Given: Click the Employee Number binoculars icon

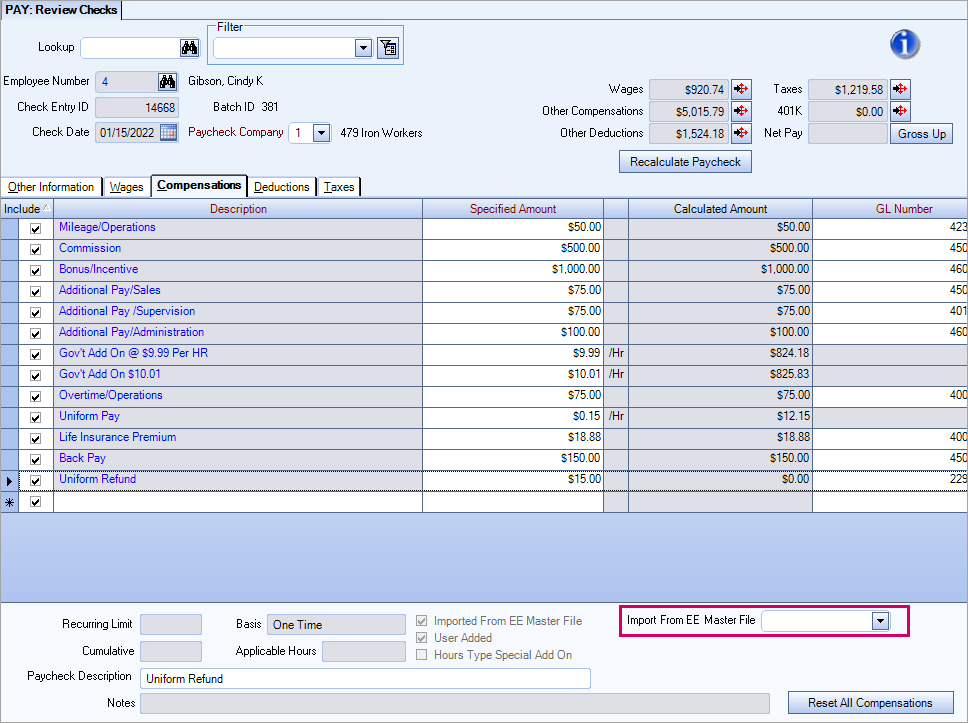Looking at the screenshot, I should (x=167, y=81).
